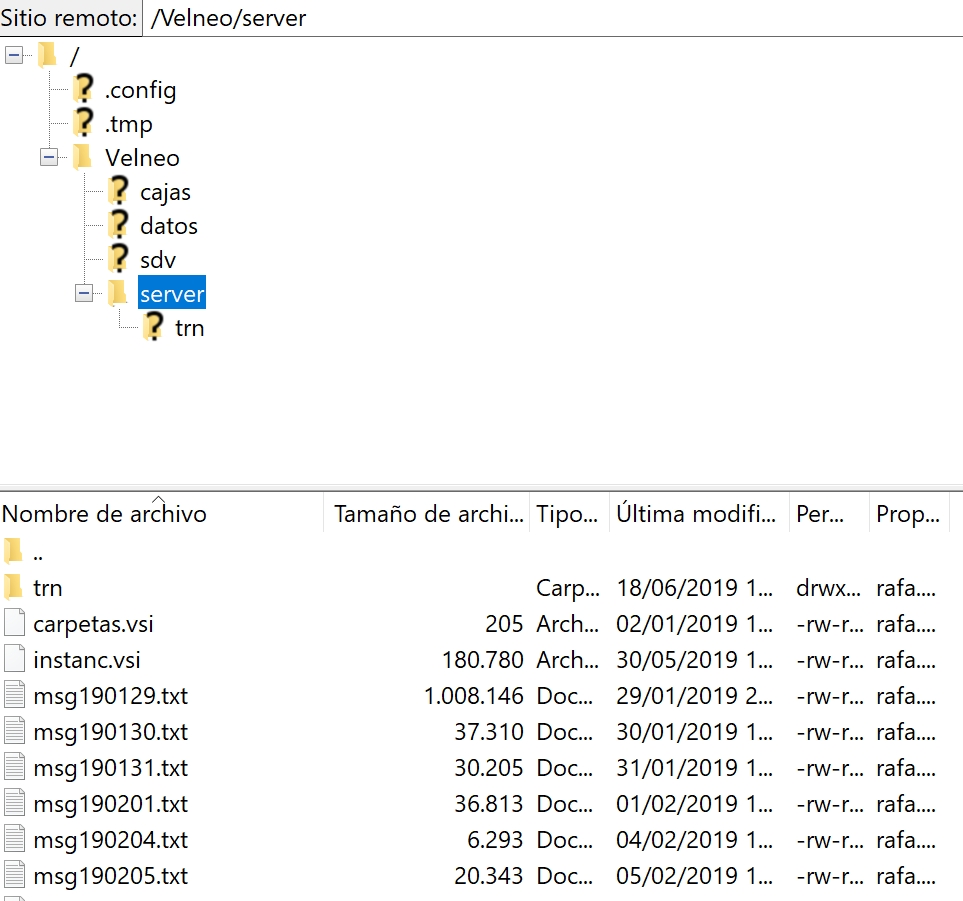This screenshot has height=901, width=963.
Task: Collapse the root directory tree node
Action: coord(14,56)
